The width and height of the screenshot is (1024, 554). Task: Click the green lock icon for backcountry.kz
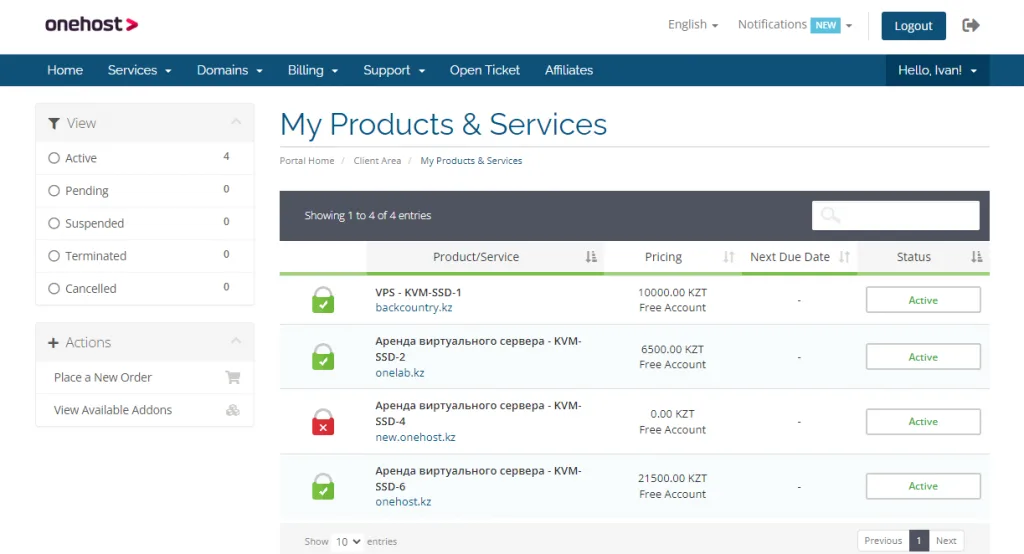(x=323, y=300)
